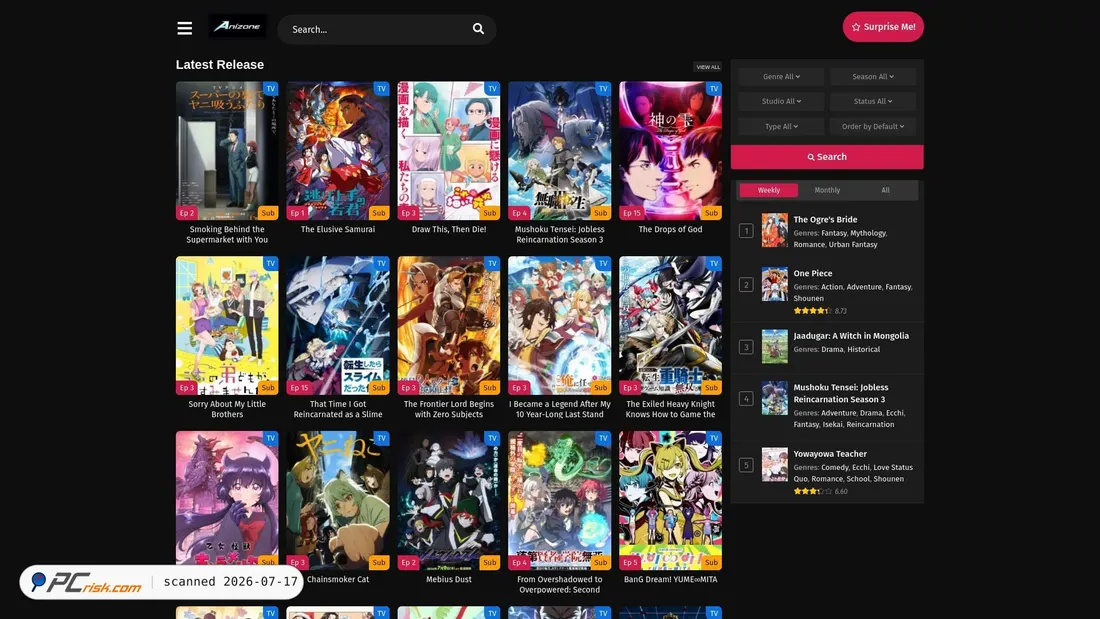Click TV badge on The Elusive Samurai
1100x619 pixels.
(381, 88)
